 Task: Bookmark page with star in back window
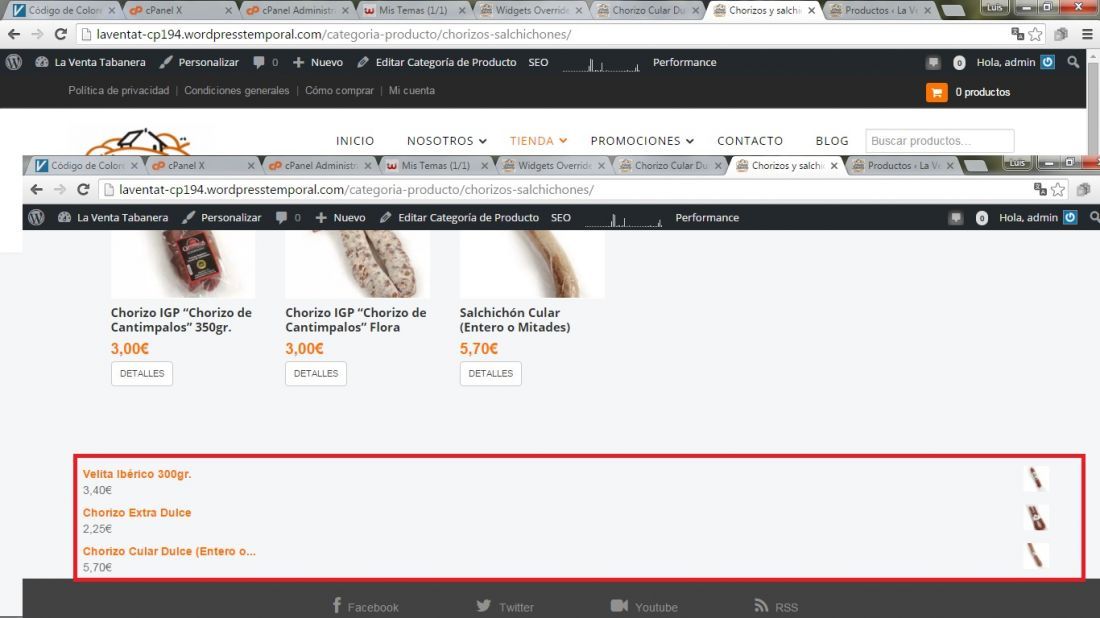click(x=1035, y=34)
